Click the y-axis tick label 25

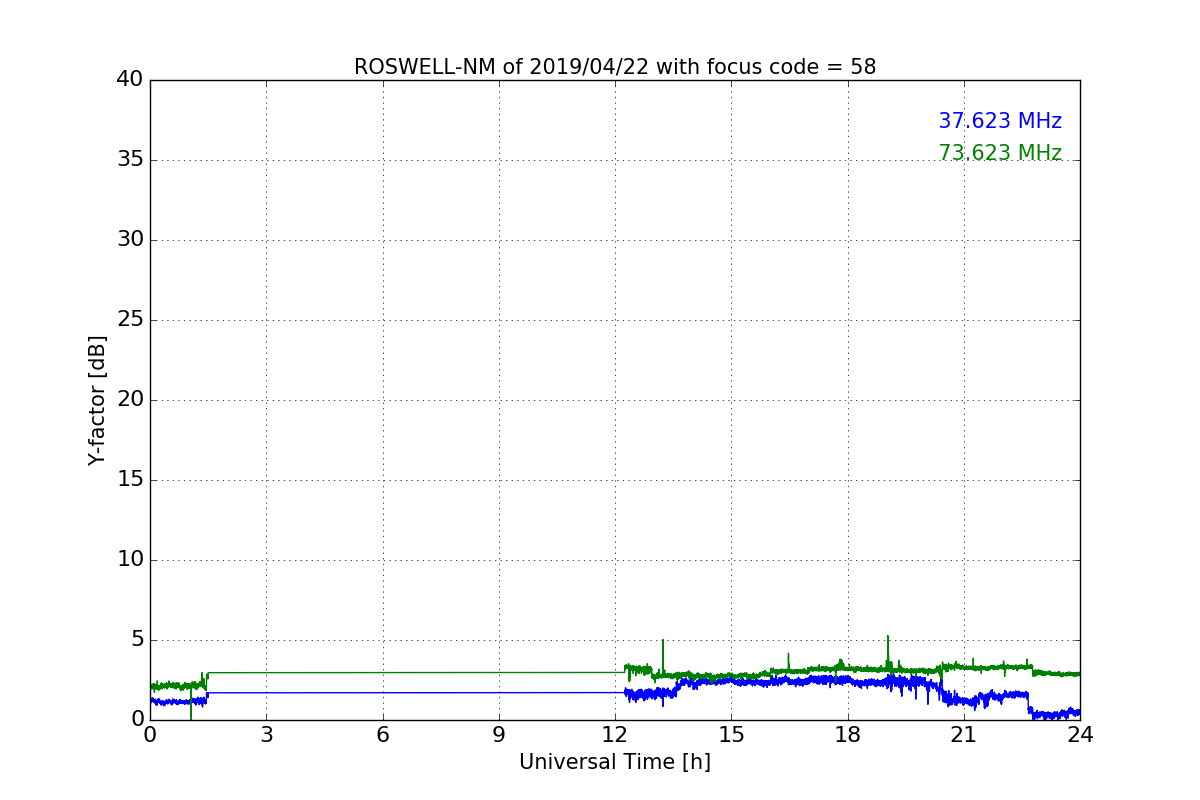point(130,320)
